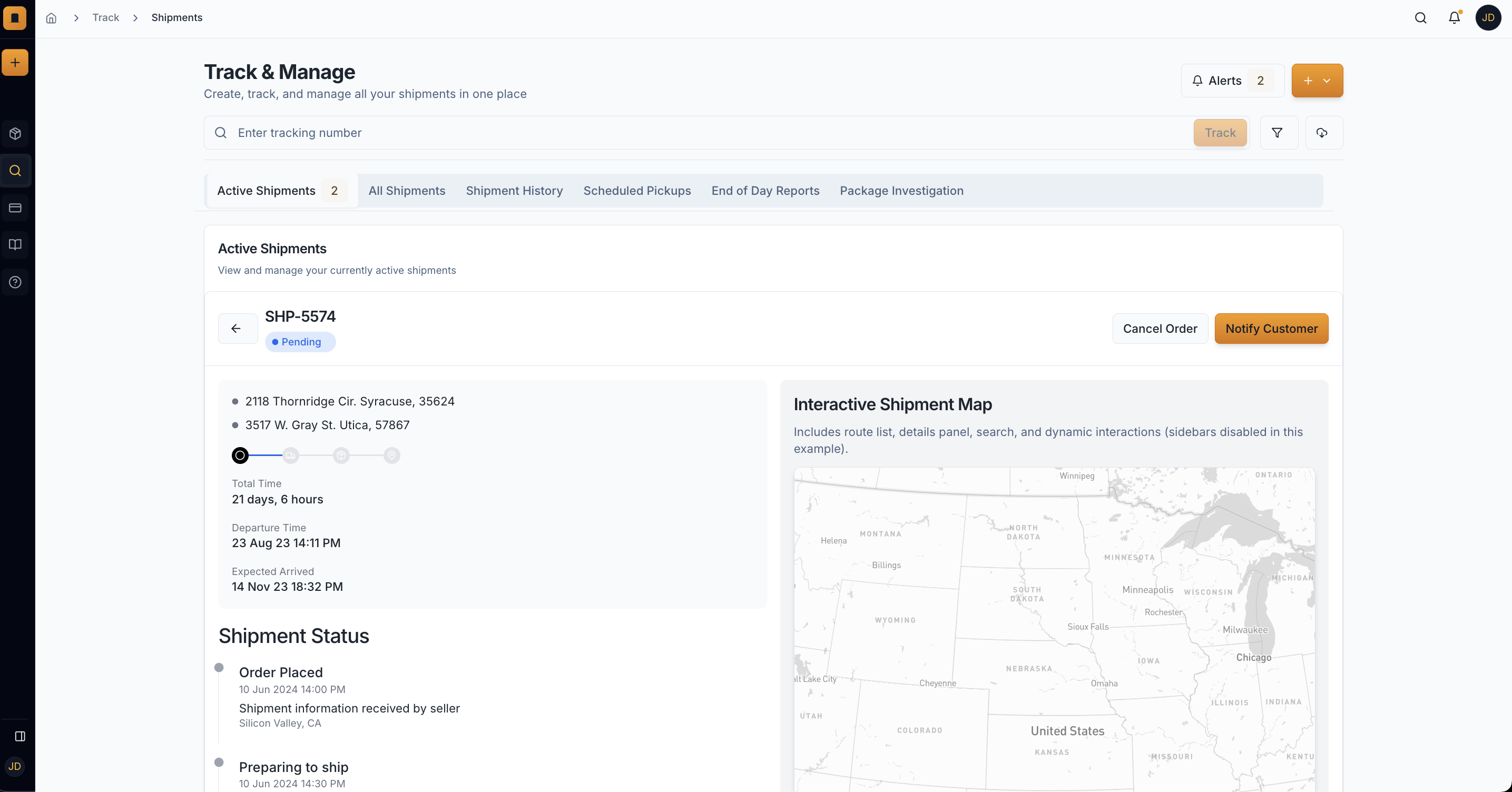Open JD user avatar menu top-right

click(x=1487, y=17)
